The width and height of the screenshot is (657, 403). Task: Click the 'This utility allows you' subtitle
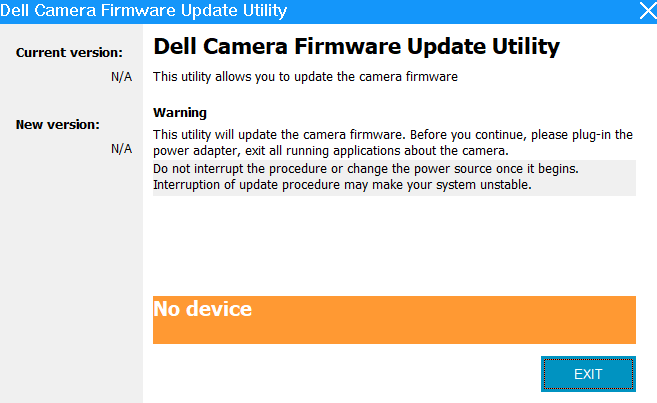click(x=305, y=77)
